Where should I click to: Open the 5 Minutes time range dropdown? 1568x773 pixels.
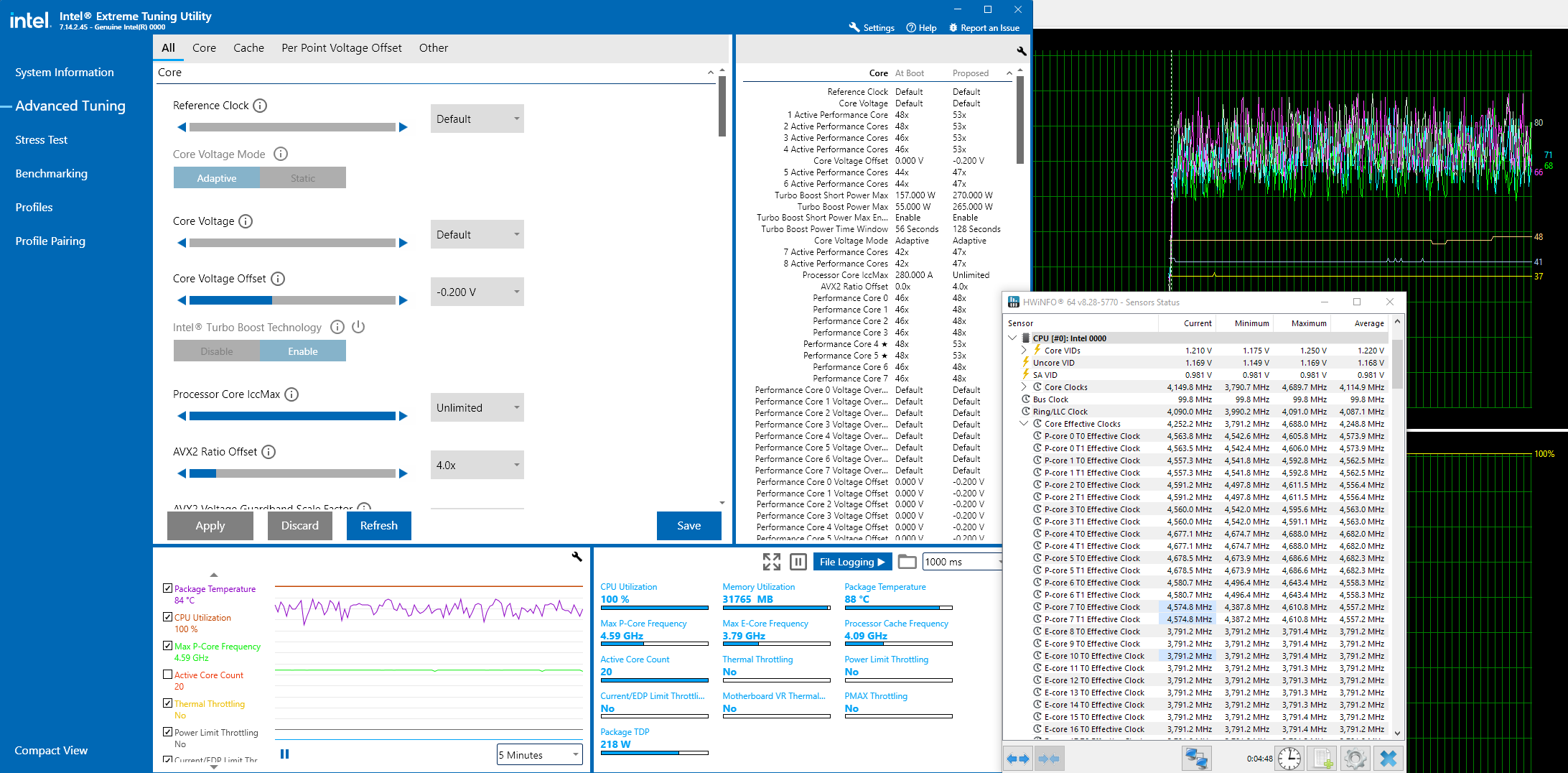(540, 755)
